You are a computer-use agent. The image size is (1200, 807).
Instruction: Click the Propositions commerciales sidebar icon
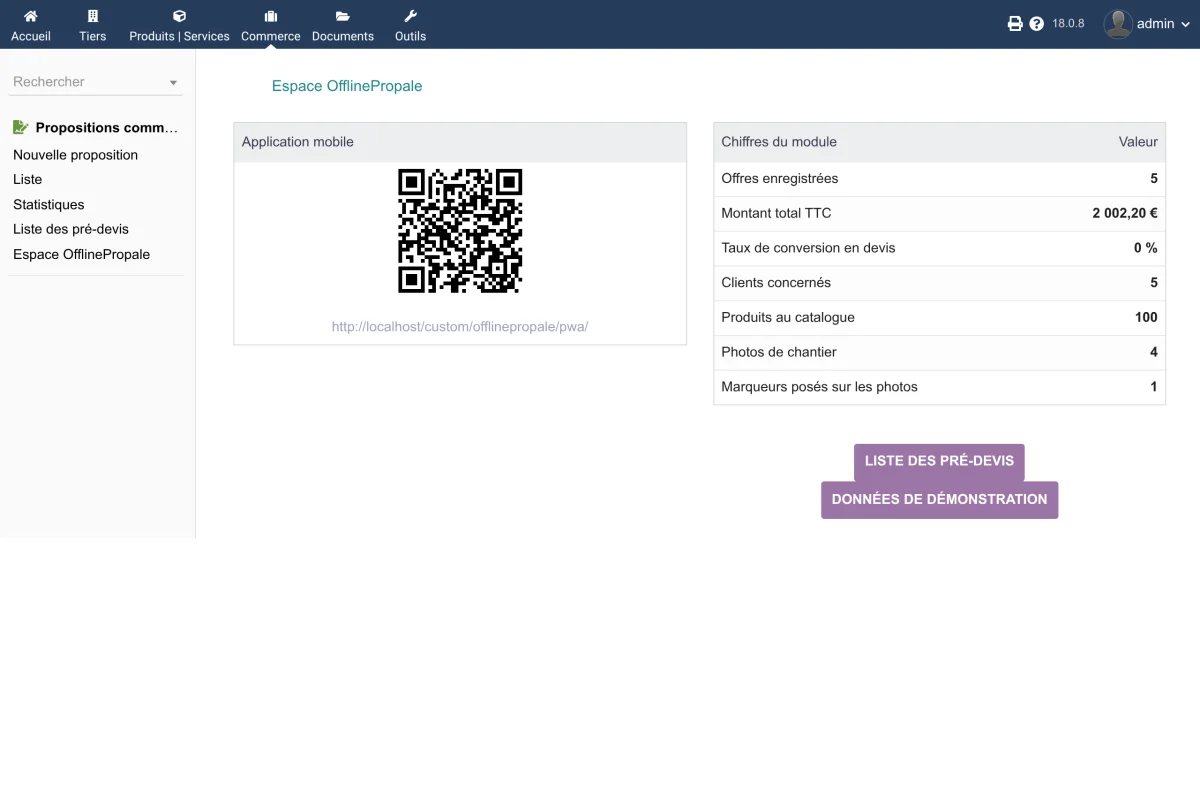[x=21, y=127]
